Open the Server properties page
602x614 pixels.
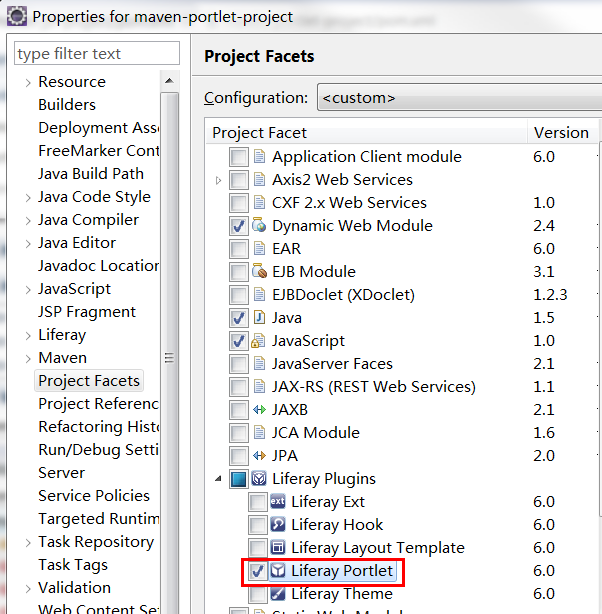61,473
